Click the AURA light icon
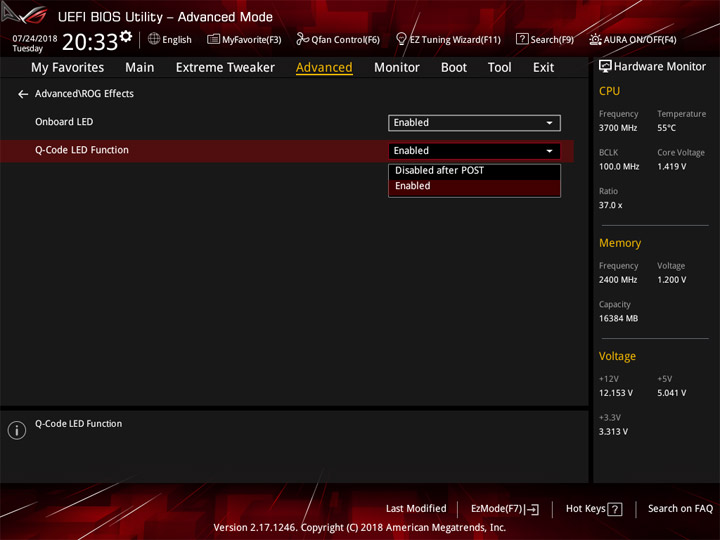The height and width of the screenshot is (540, 720). [x=595, y=39]
